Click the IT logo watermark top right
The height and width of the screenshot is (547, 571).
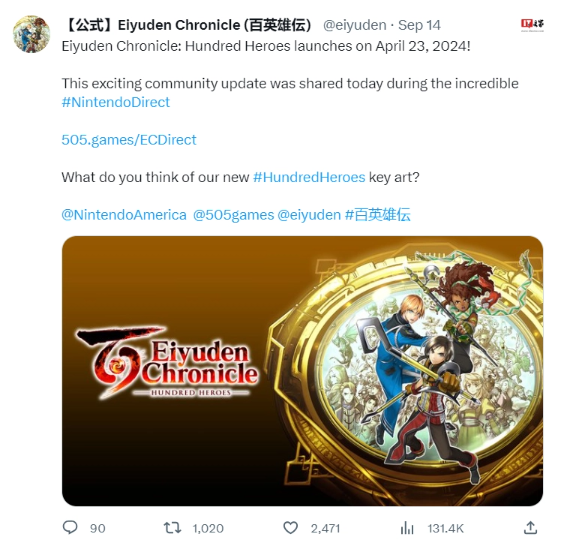click(532, 25)
